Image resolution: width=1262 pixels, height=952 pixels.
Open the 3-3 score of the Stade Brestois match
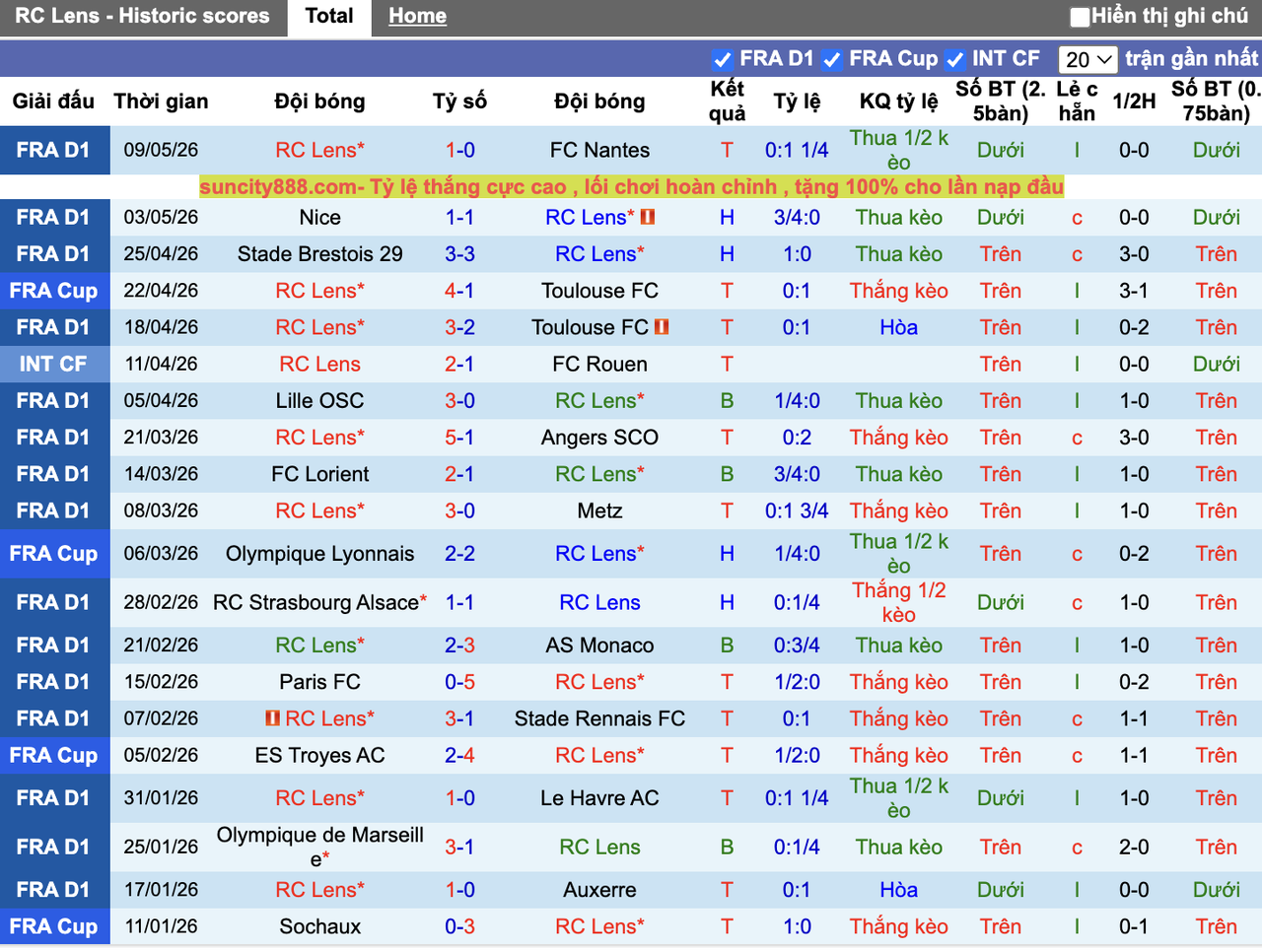coord(459,253)
